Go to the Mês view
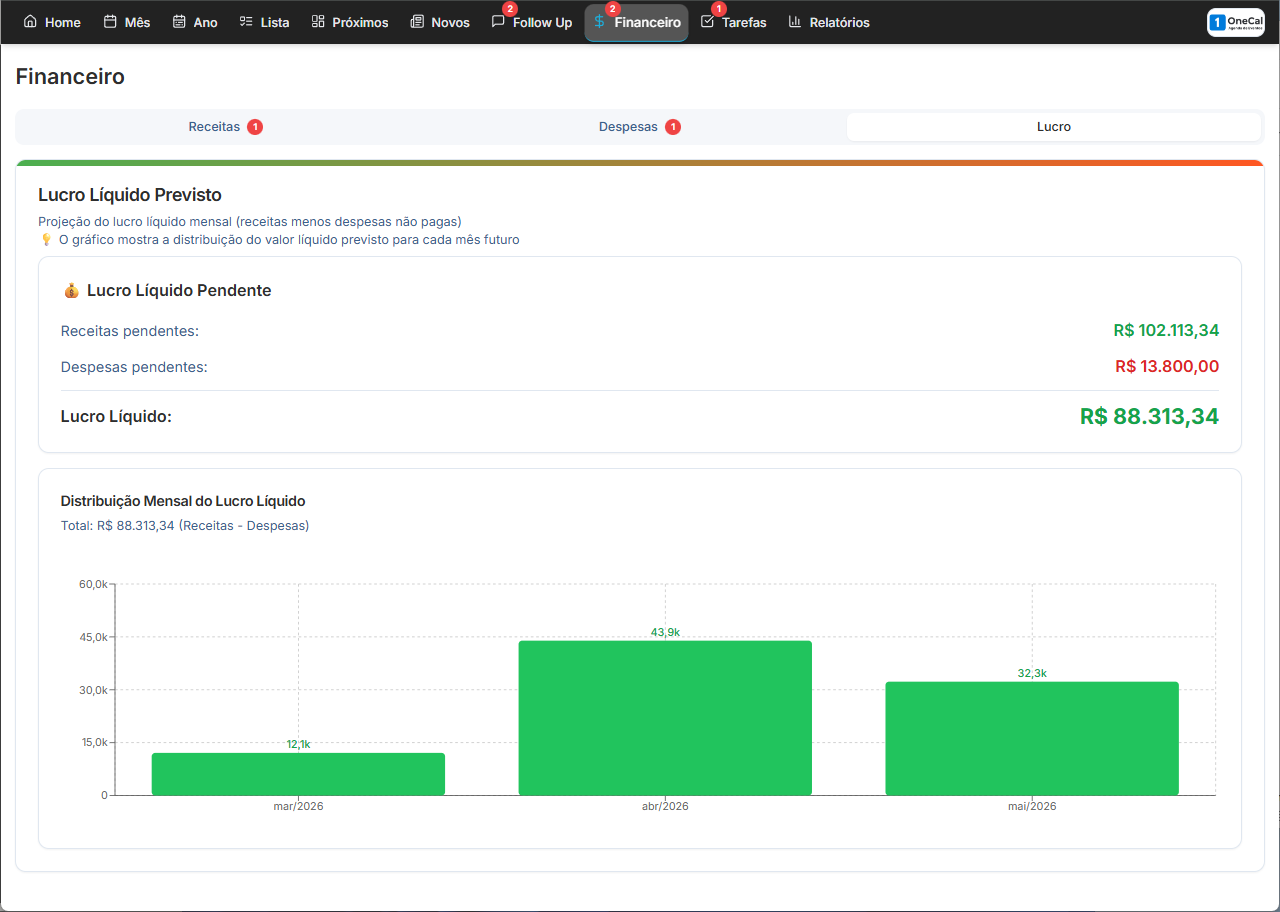The height and width of the screenshot is (912, 1280). tap(127, 22)
